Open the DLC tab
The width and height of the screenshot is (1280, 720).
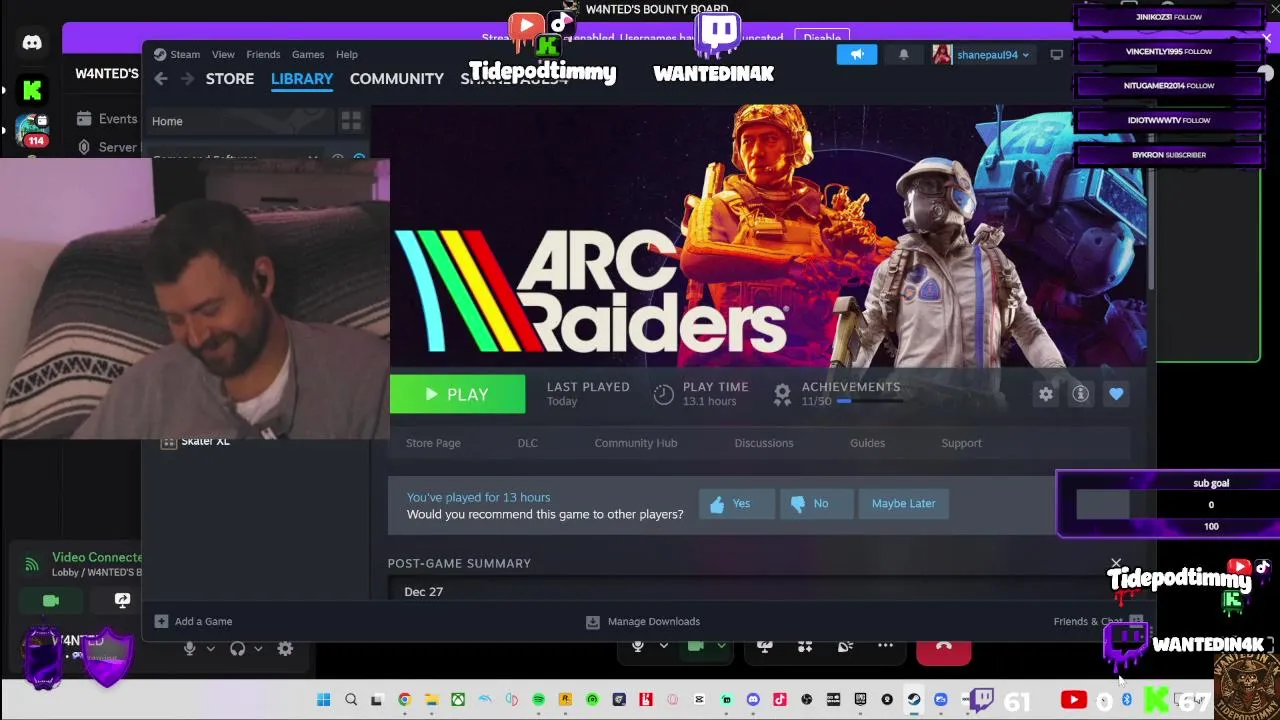coord(527,443)
